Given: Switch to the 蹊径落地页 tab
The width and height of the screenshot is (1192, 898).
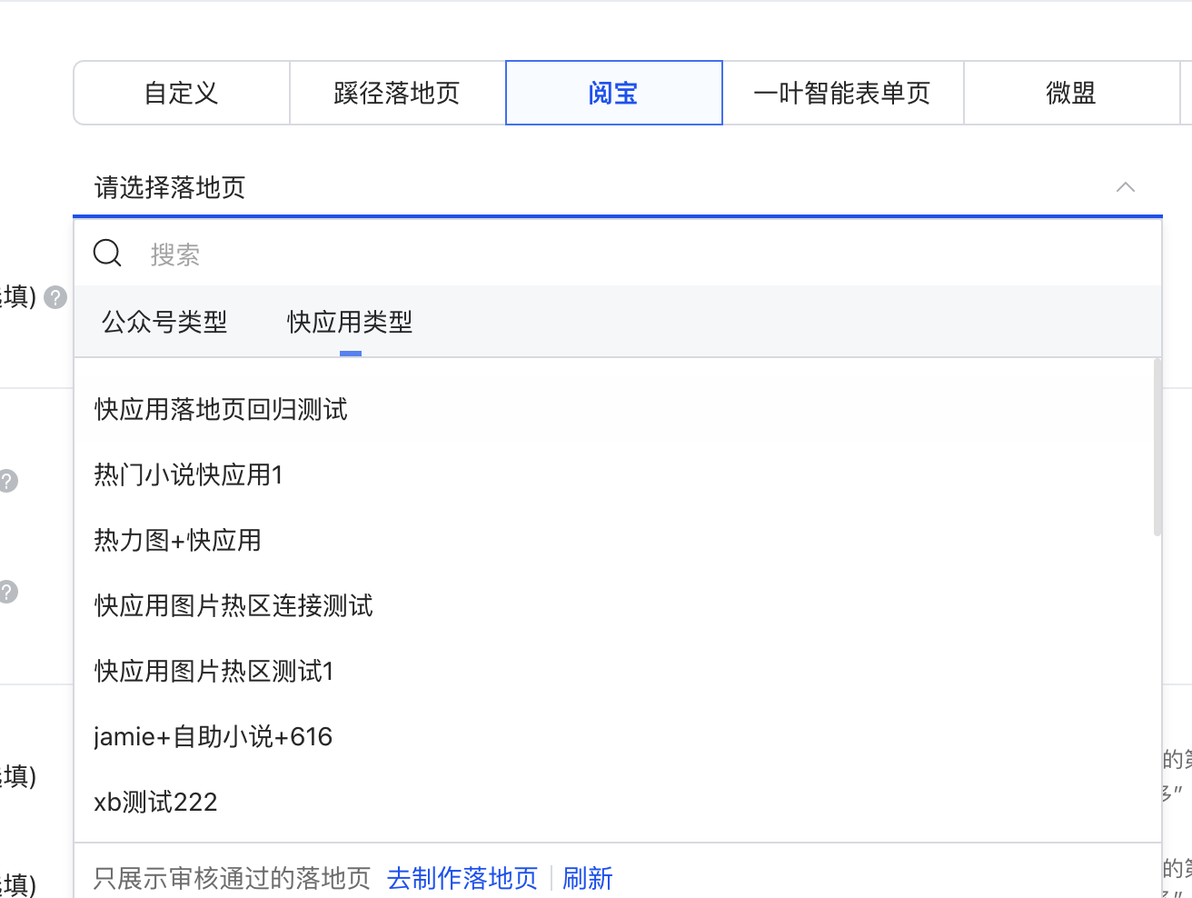Looking at the screenshot, I should (x=397, y=93).
